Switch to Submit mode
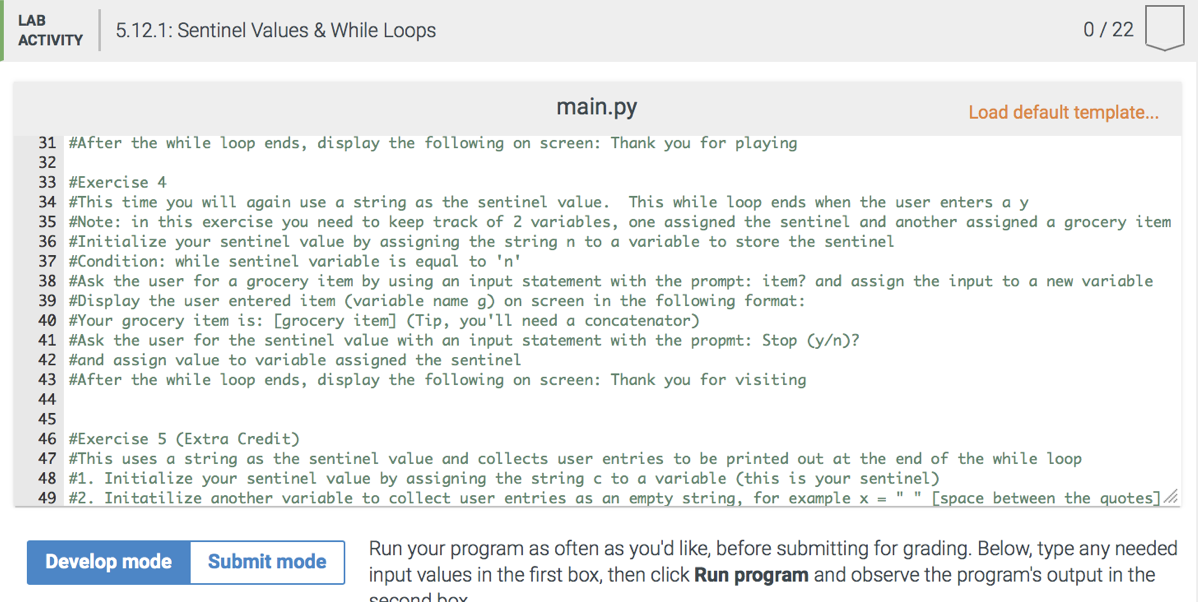Image resolution: width=1198 pixels, height=602 pixels. tap(266, 562)
